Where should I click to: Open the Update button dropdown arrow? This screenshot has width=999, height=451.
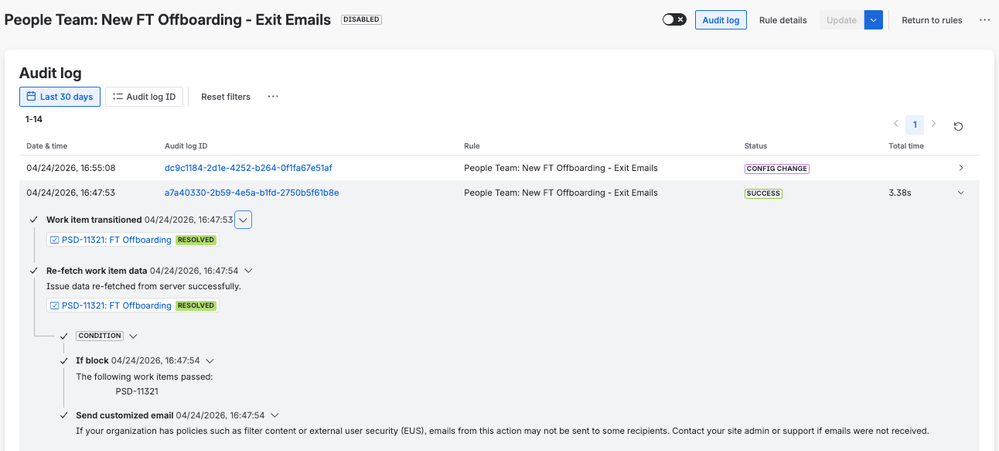[873, 20]
